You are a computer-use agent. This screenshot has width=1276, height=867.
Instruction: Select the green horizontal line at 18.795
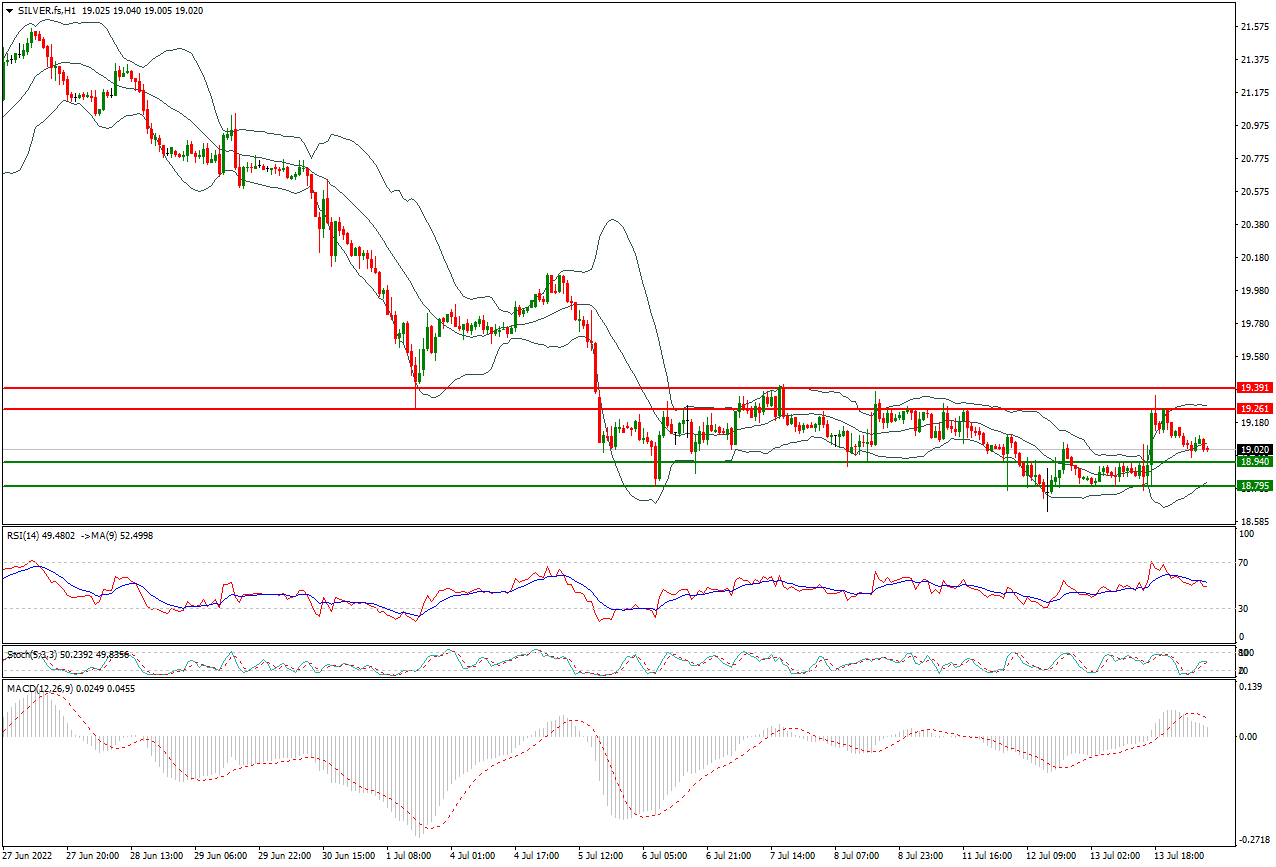point(618,485)
